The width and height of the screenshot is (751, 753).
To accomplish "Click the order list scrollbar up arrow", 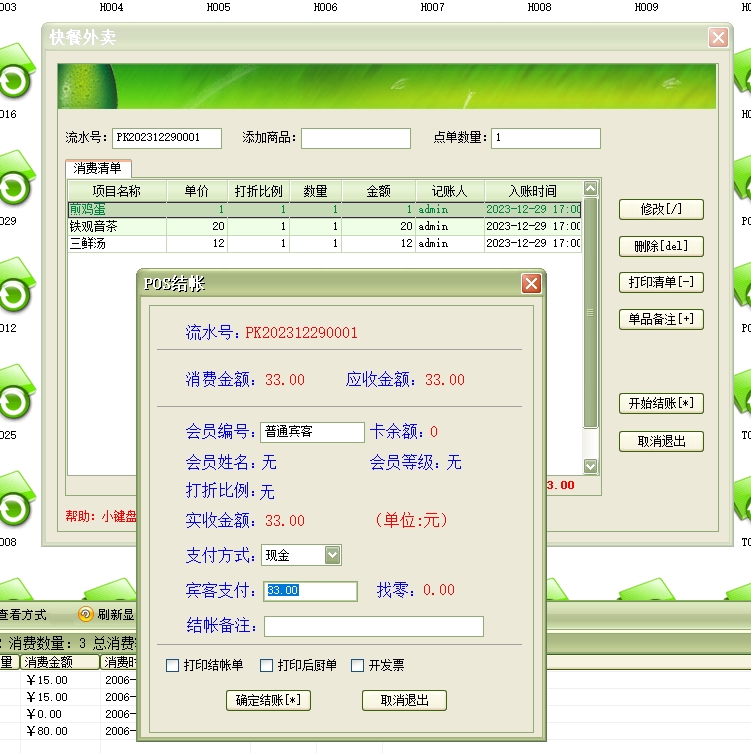I will point(590,188).
